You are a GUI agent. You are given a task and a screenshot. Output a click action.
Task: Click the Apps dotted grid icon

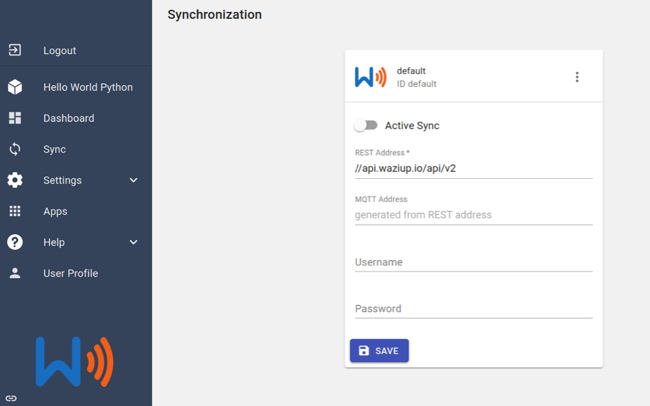coord(15,211)
